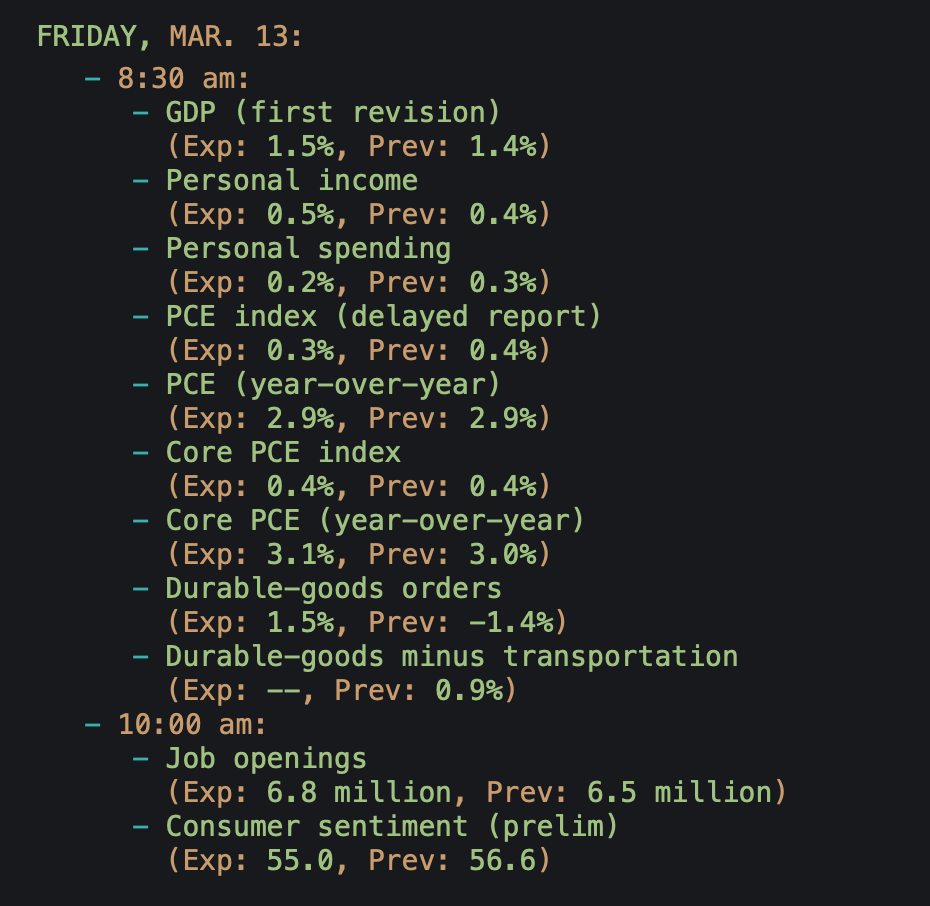This screenshot has width=930, height=906.
Task: Select "PCE index (delayed report)" line
Action: point(383,316)
